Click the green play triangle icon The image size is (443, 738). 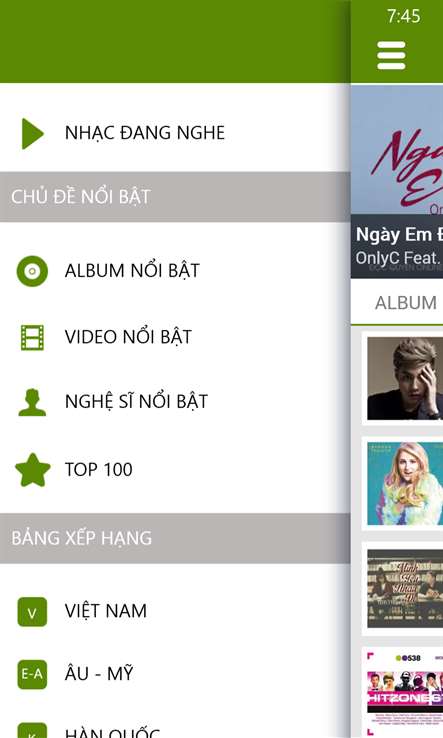(x=32, y=134)
